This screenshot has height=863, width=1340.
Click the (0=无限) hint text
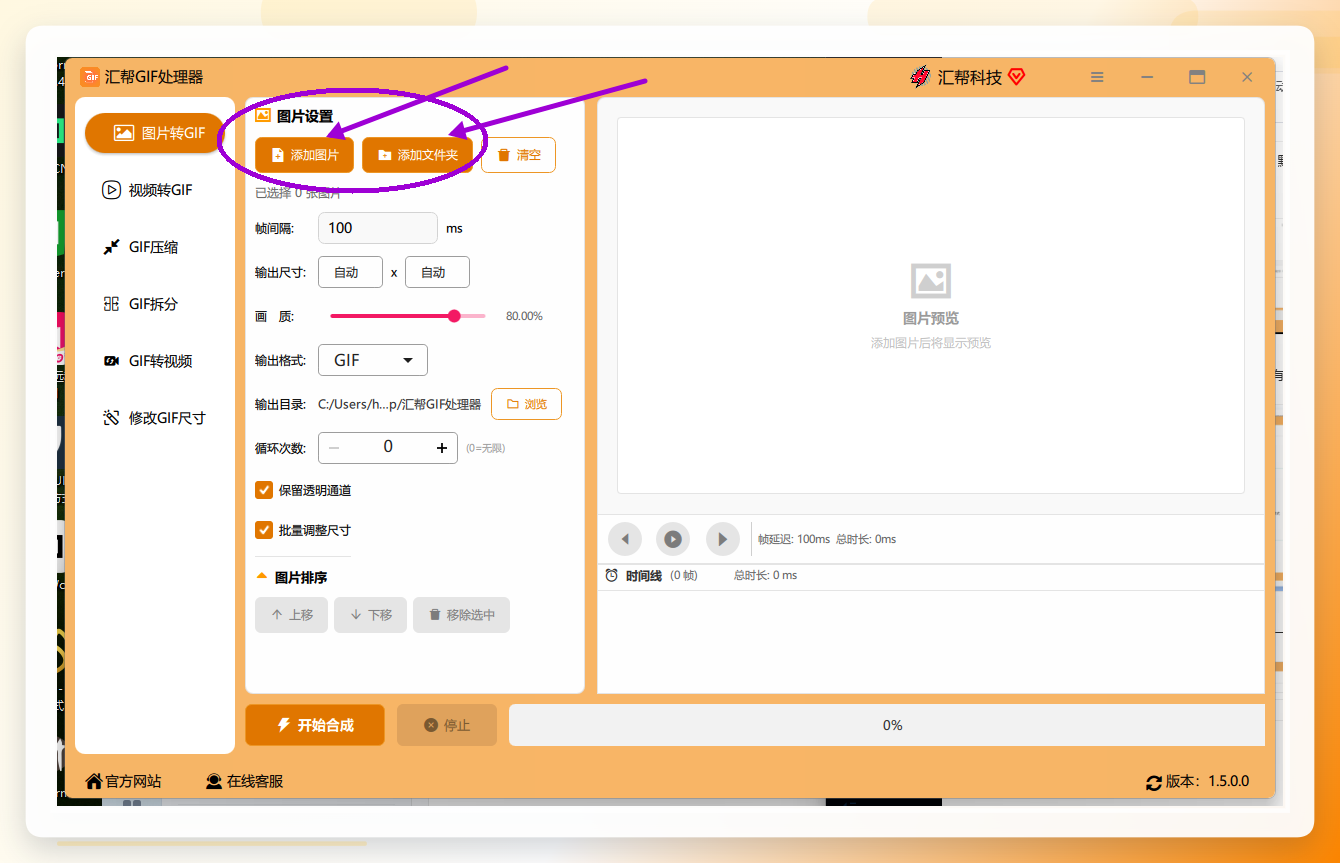486,448
